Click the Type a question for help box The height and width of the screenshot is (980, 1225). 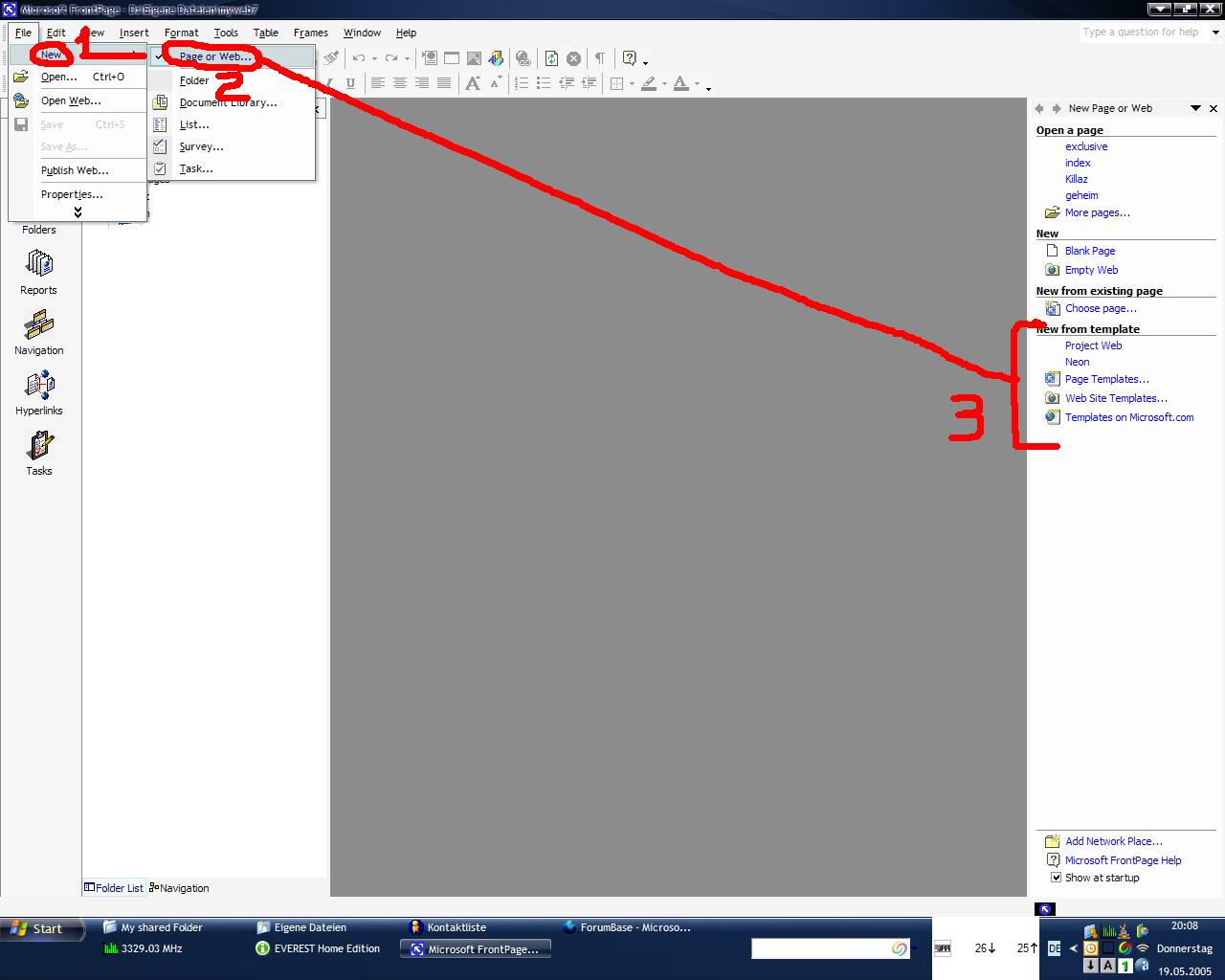[x=1144, y=32]
